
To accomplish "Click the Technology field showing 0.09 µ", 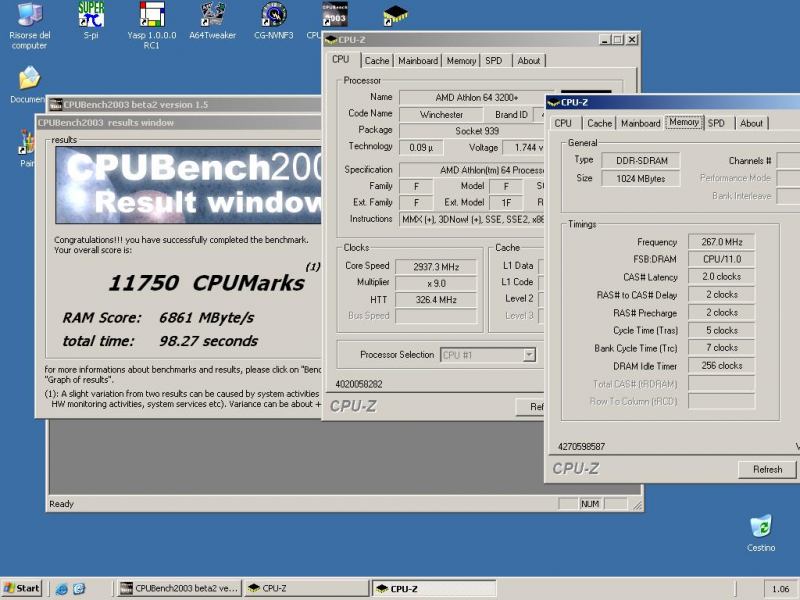I will (x=421, y=147).
